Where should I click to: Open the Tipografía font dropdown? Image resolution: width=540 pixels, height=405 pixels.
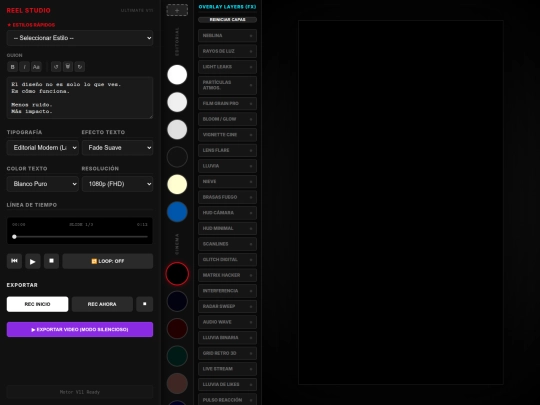pyautogui.click(x=43, y=148)
